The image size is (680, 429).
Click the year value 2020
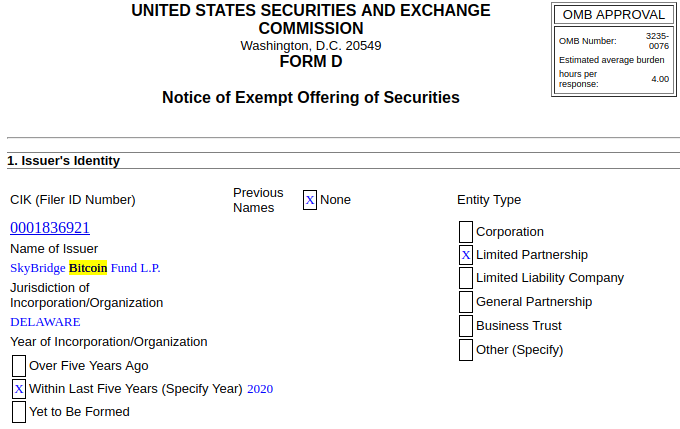tap(260, 389)
